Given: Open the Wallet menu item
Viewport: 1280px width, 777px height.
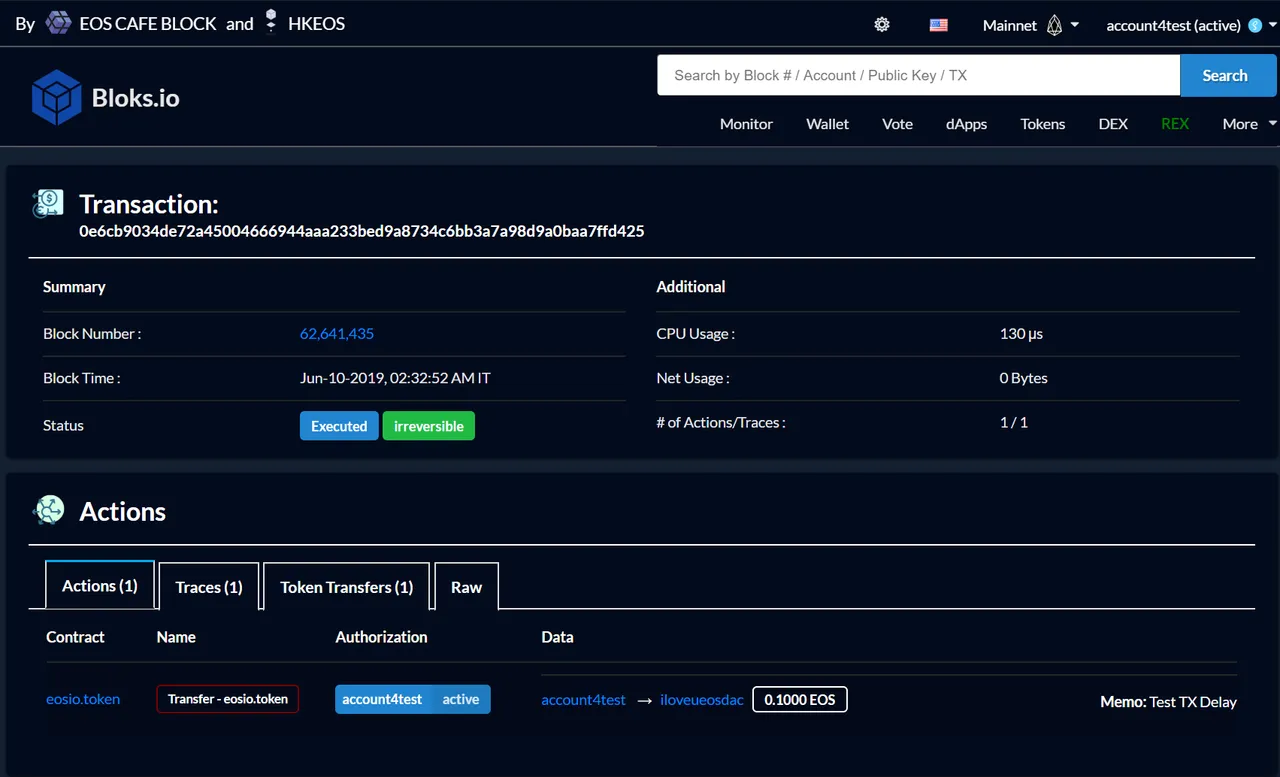Looking at the screenshot, I should [827, 124].
